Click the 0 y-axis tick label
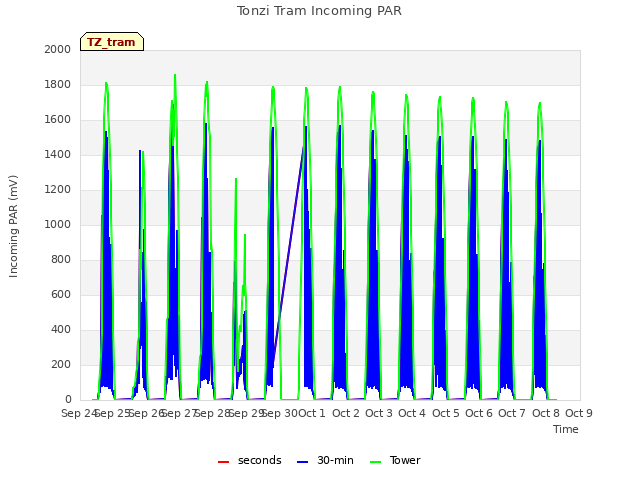Screen dimensions: 640x480 68,399
